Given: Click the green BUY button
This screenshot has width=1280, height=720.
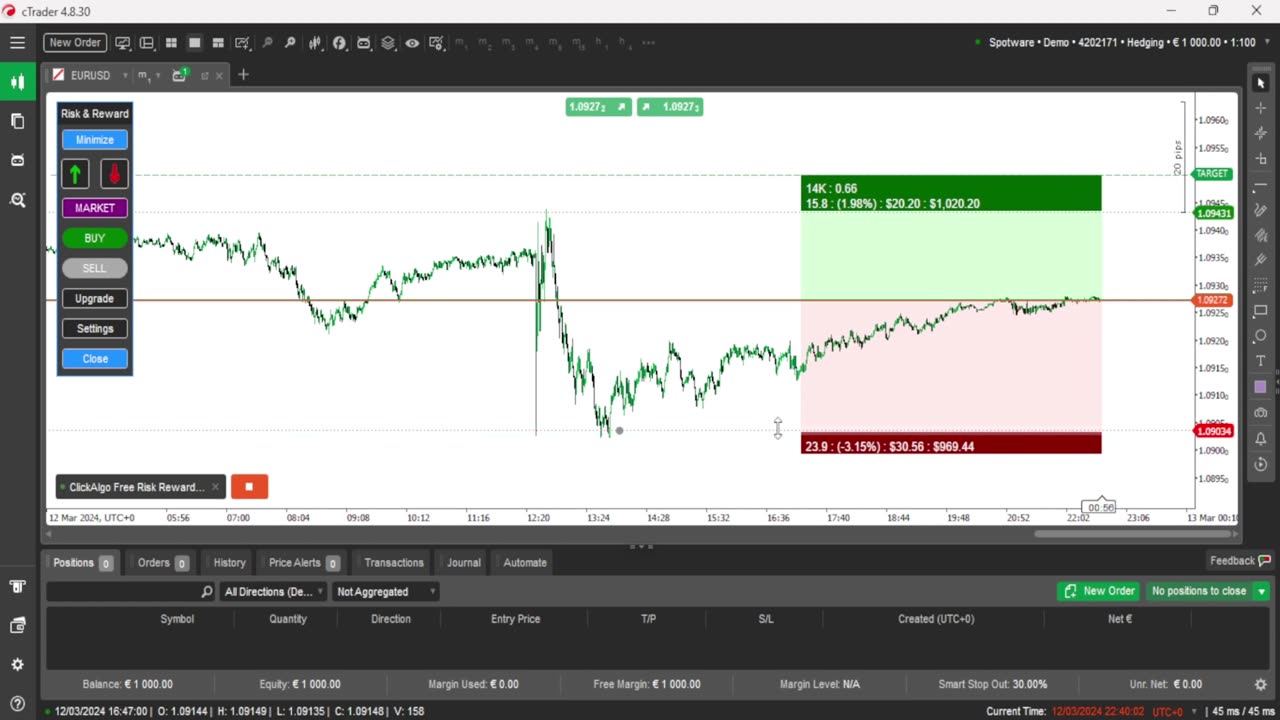Looking at the screenshot, I should (95, 238).
